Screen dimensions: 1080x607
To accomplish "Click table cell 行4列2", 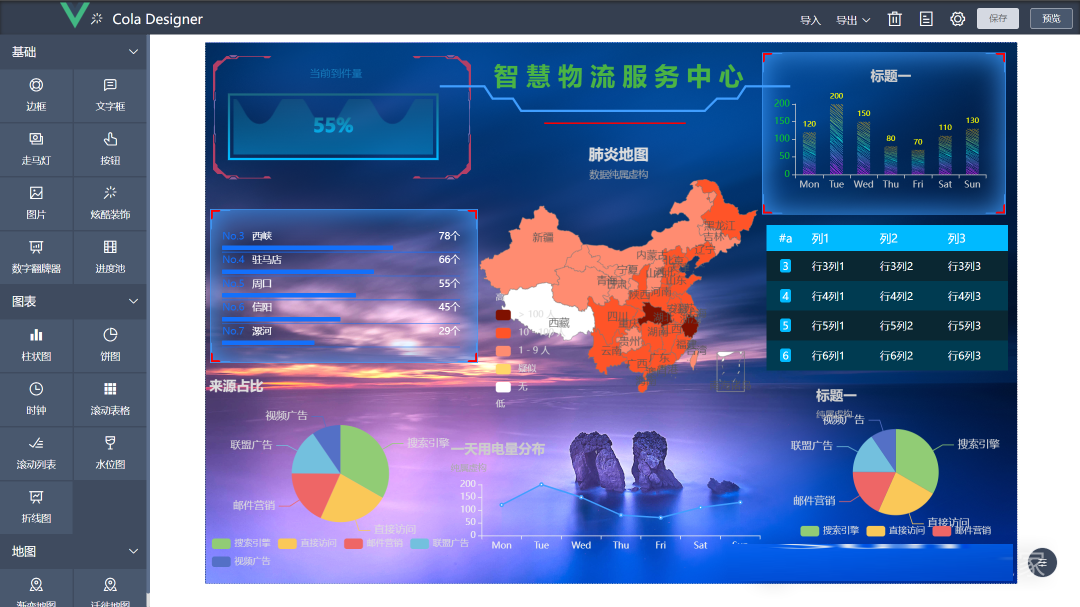I will 896,296.
